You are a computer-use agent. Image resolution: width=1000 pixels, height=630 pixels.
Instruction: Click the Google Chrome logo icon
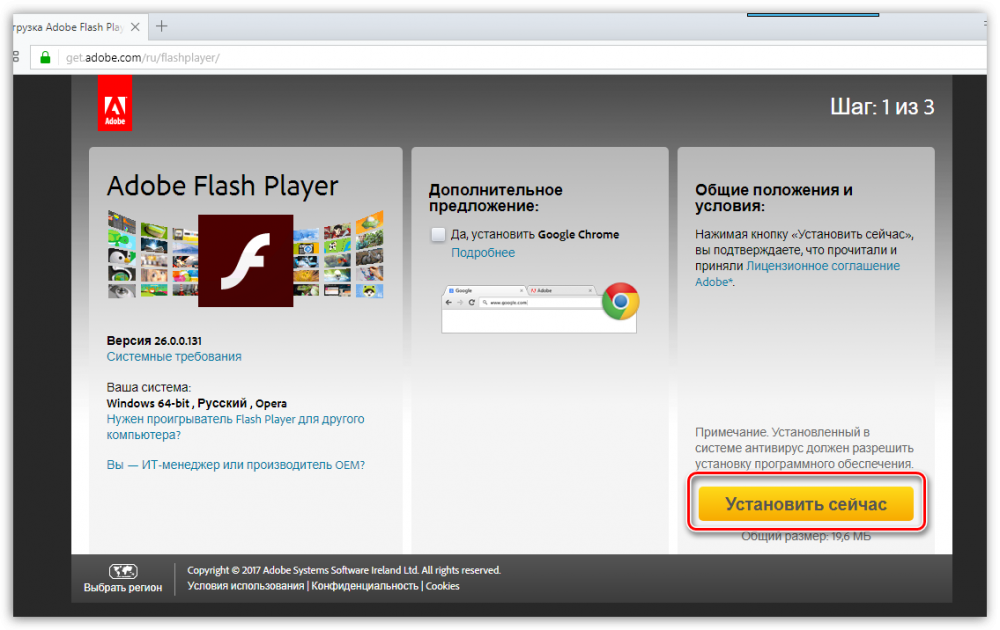point(620,300)
